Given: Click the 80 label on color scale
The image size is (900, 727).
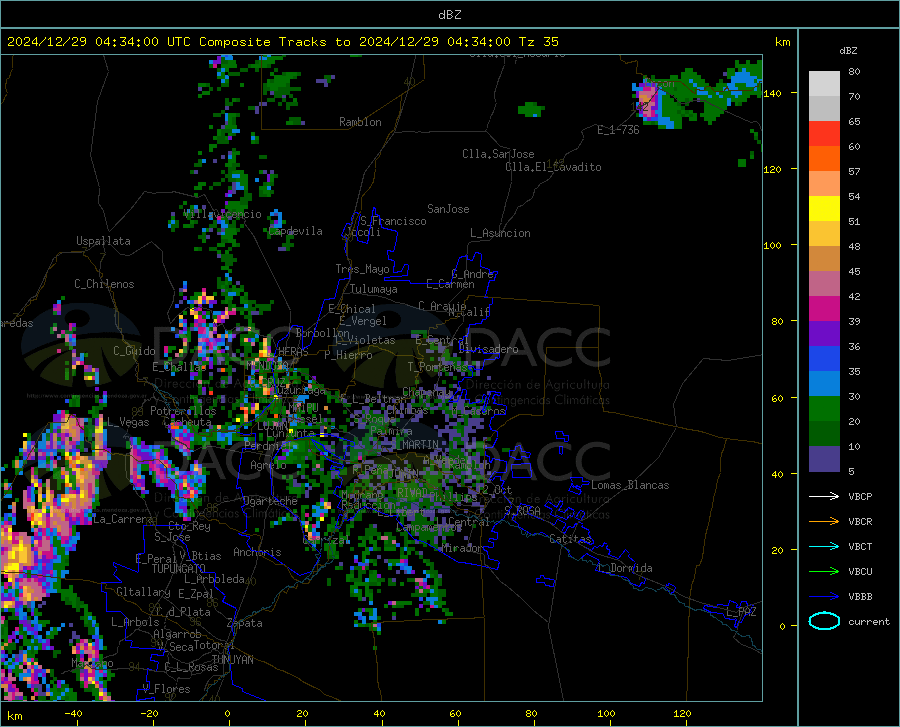Looking at the screenshot, I should [x=854, y=72].
